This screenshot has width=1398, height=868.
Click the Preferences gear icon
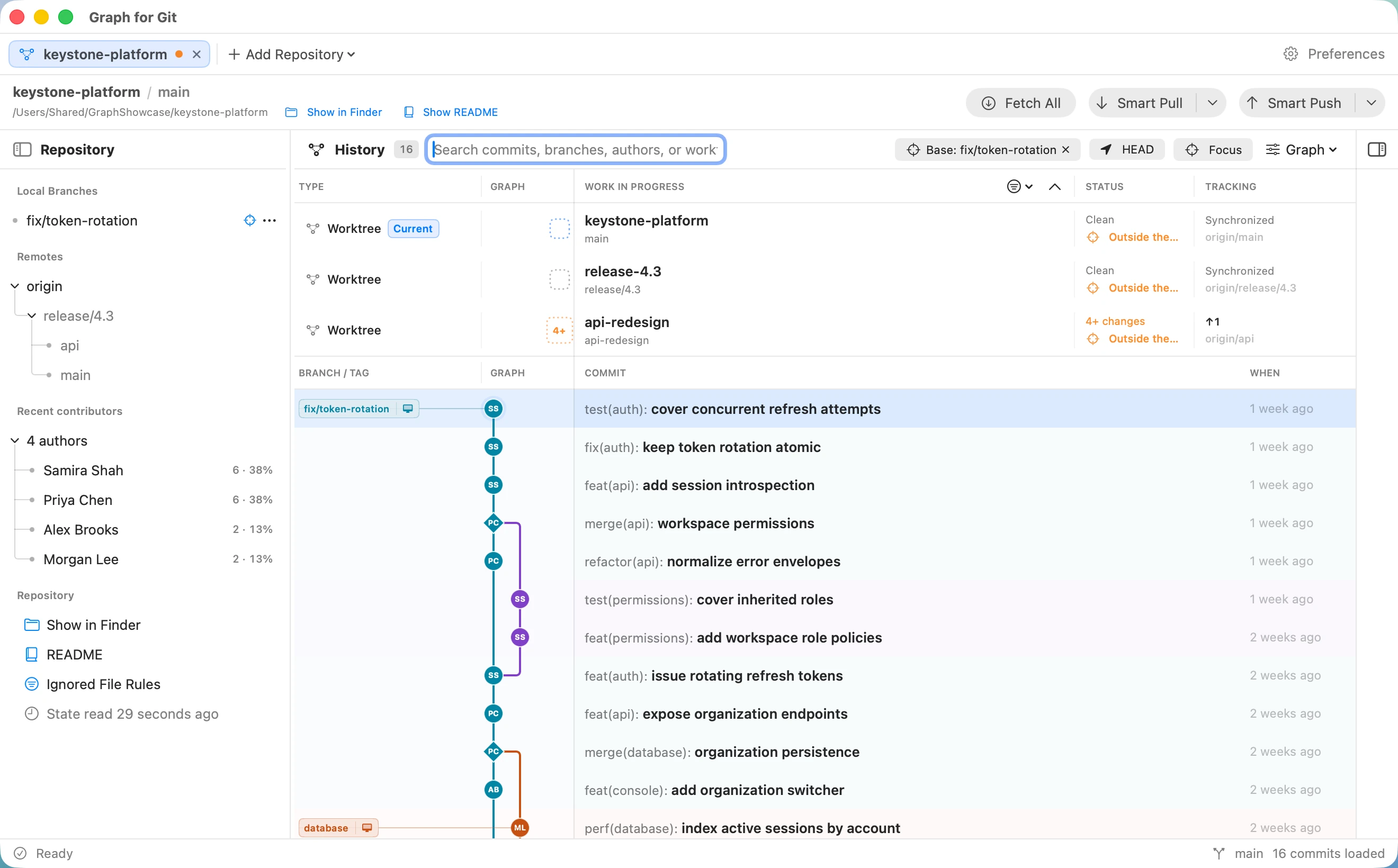click(x=1291, y=54)
